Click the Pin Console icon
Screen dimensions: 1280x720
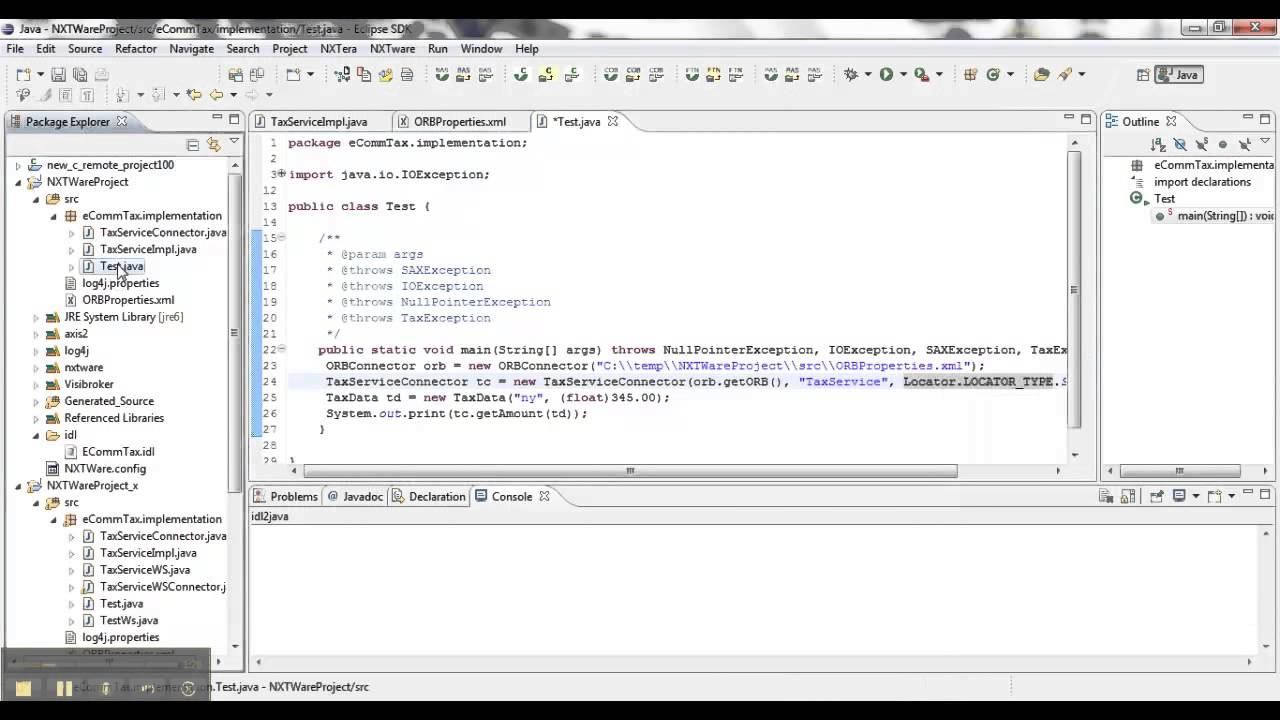click(x=1156, y=496)
